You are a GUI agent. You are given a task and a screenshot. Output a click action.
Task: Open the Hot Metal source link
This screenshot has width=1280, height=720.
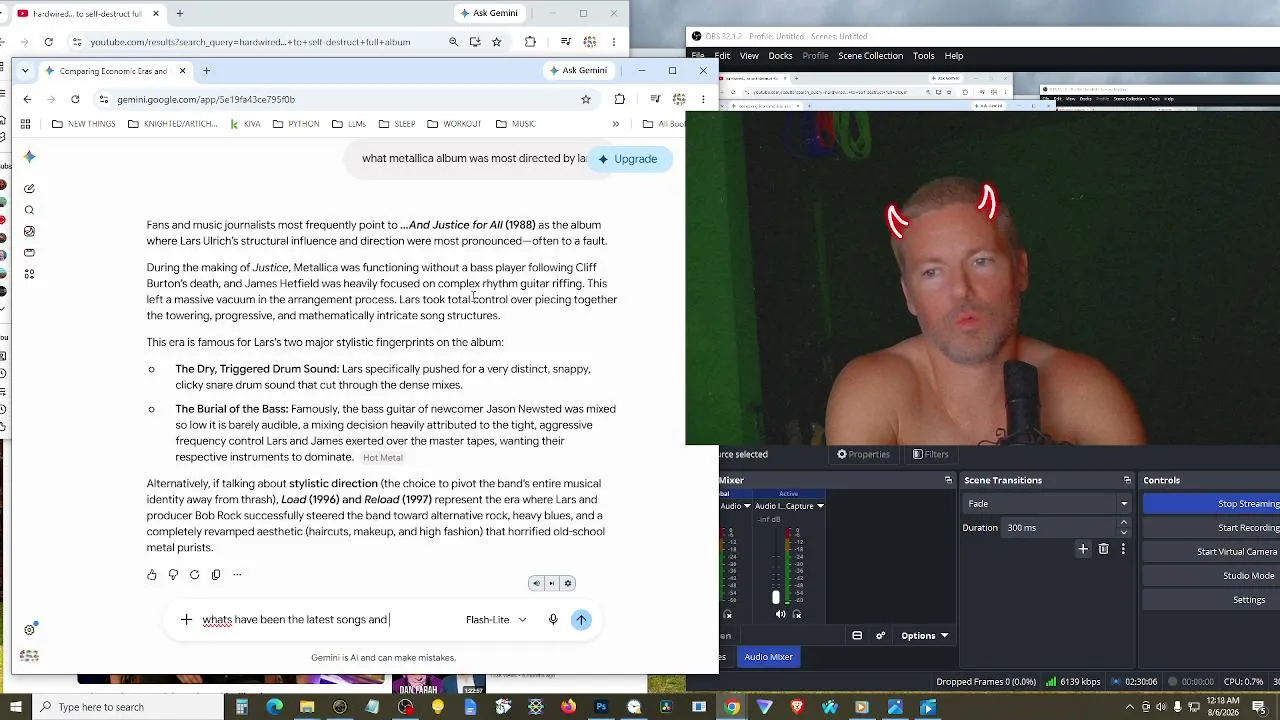[383, 458]
